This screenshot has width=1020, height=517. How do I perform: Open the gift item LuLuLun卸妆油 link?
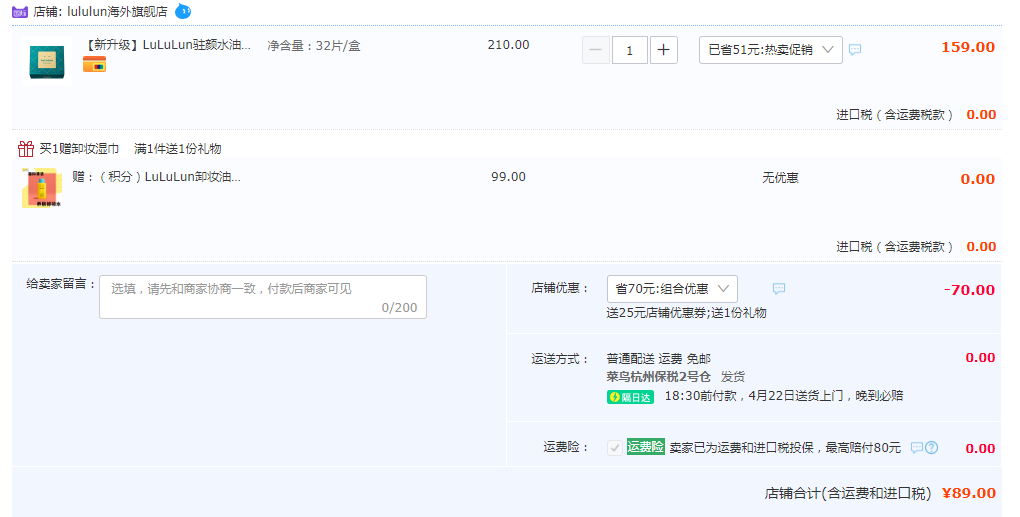tap(156, 177)
